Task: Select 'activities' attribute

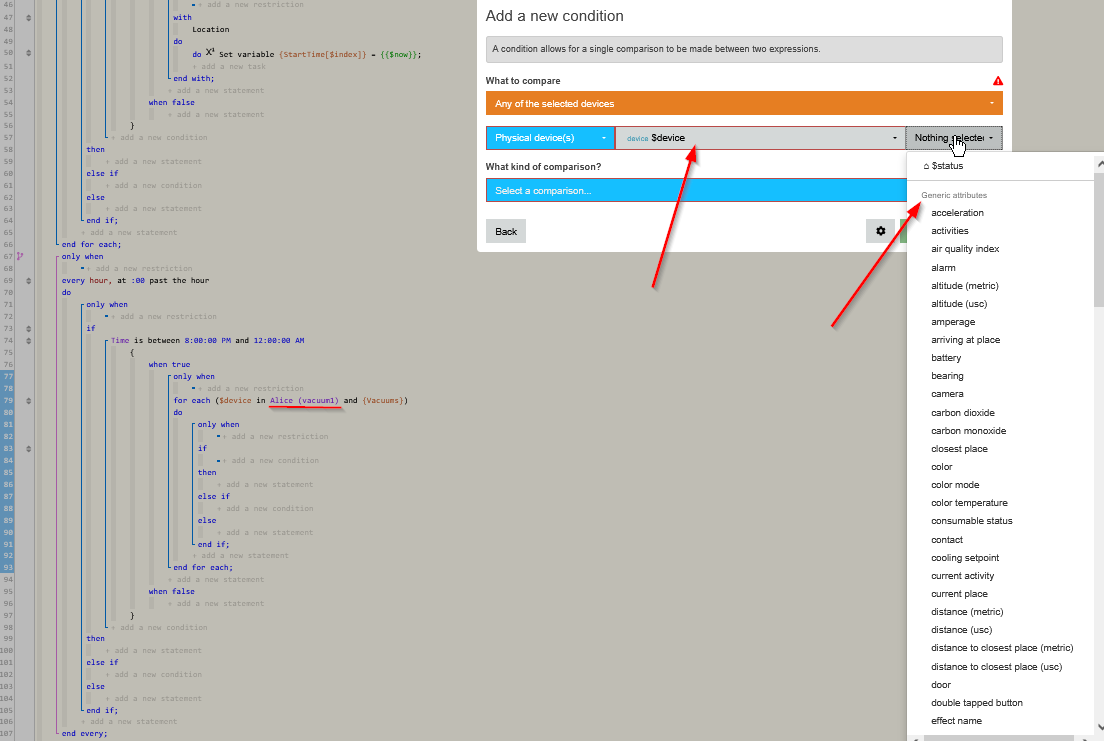Action: pos(950,231)
